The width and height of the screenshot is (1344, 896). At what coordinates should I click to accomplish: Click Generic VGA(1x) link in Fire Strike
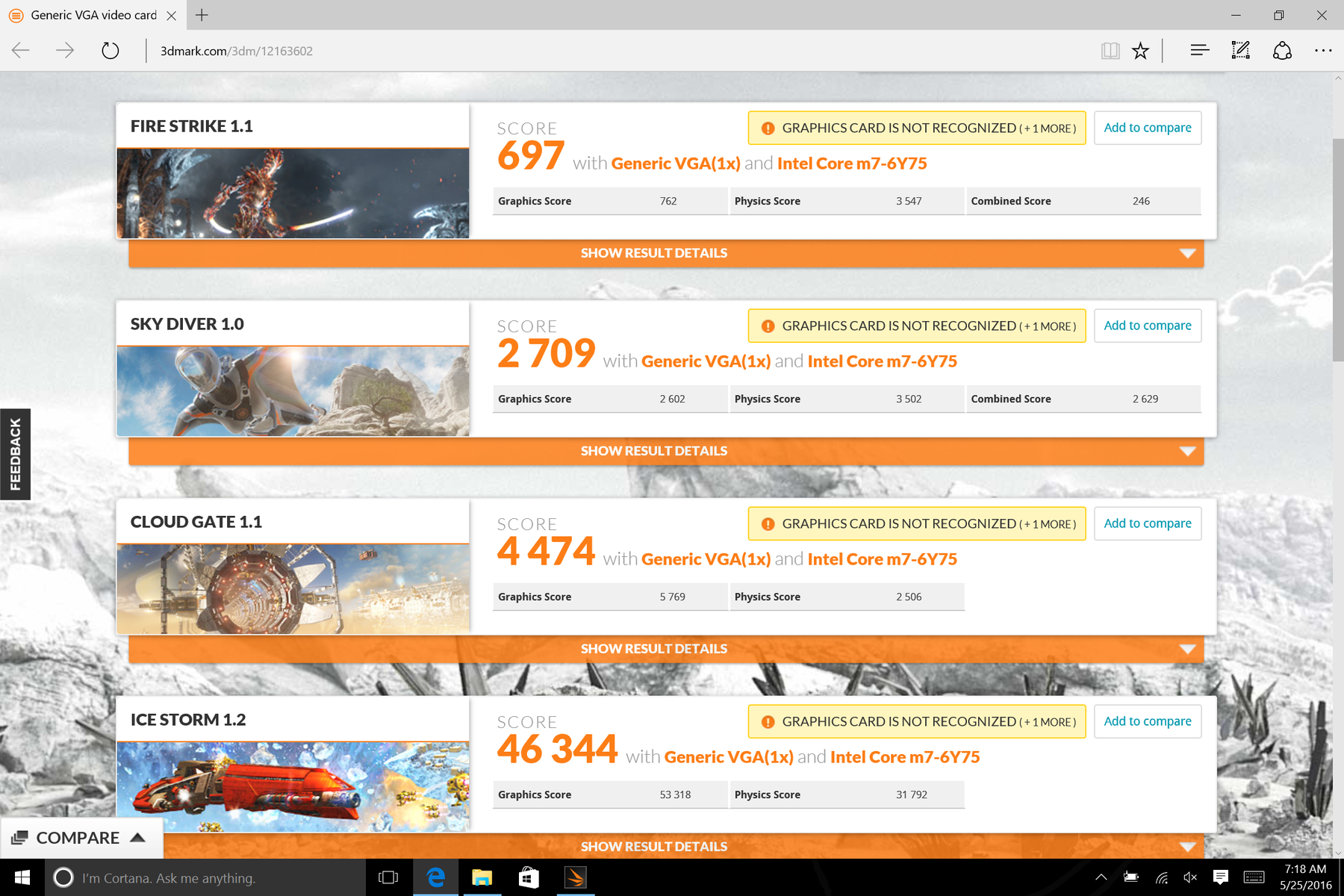click(676, 164)
